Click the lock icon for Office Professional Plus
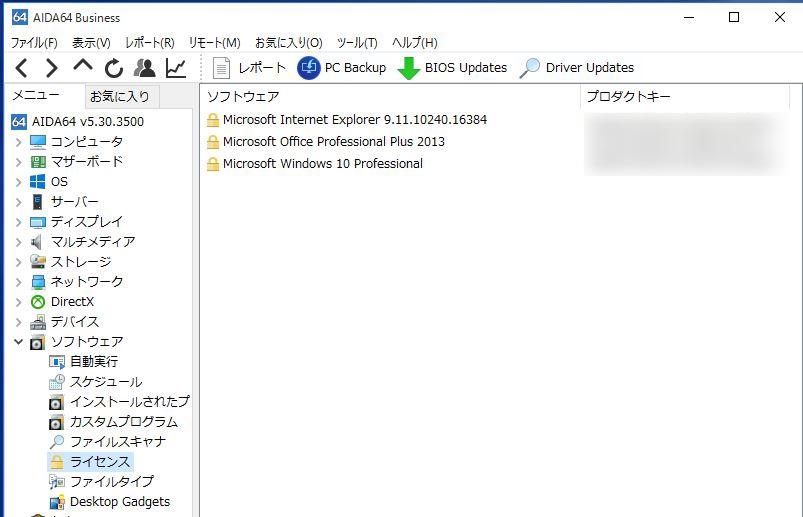 point(213,142)
